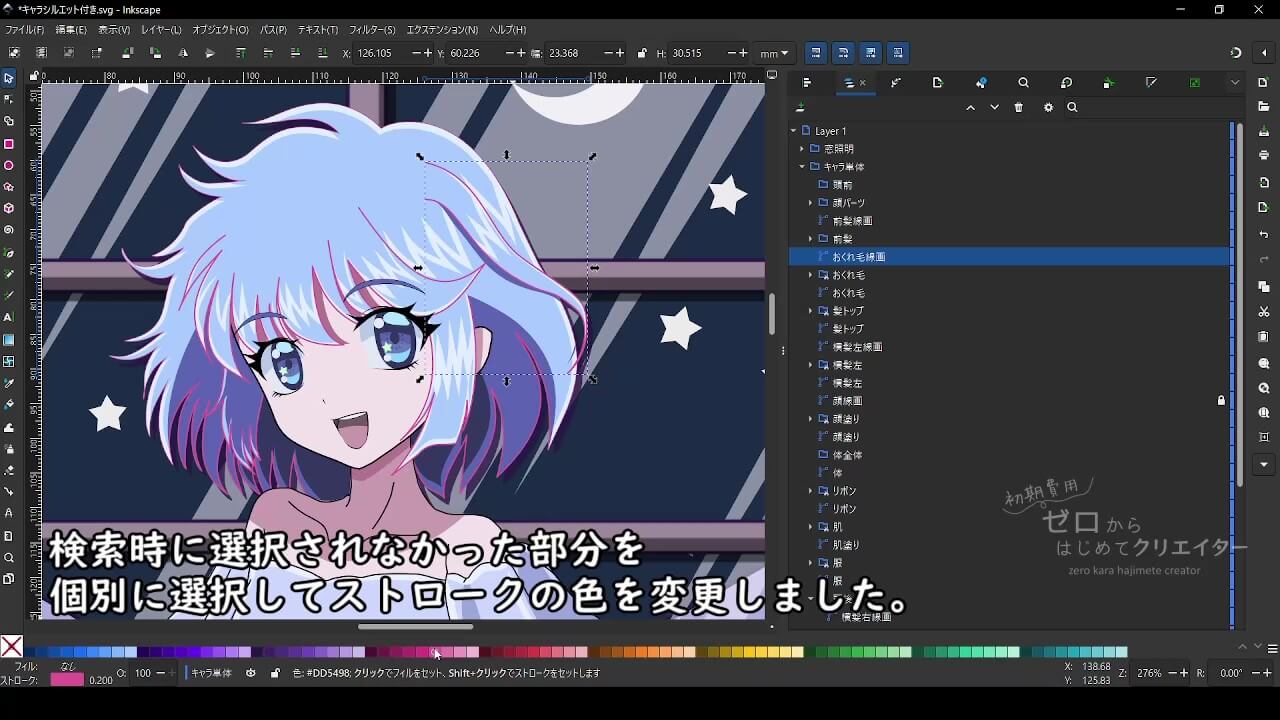Viewport: 1280px width, 720px height.
Task: Close the Layers and Objects tab
Action: pyautogui.click(x=863, y=83)
